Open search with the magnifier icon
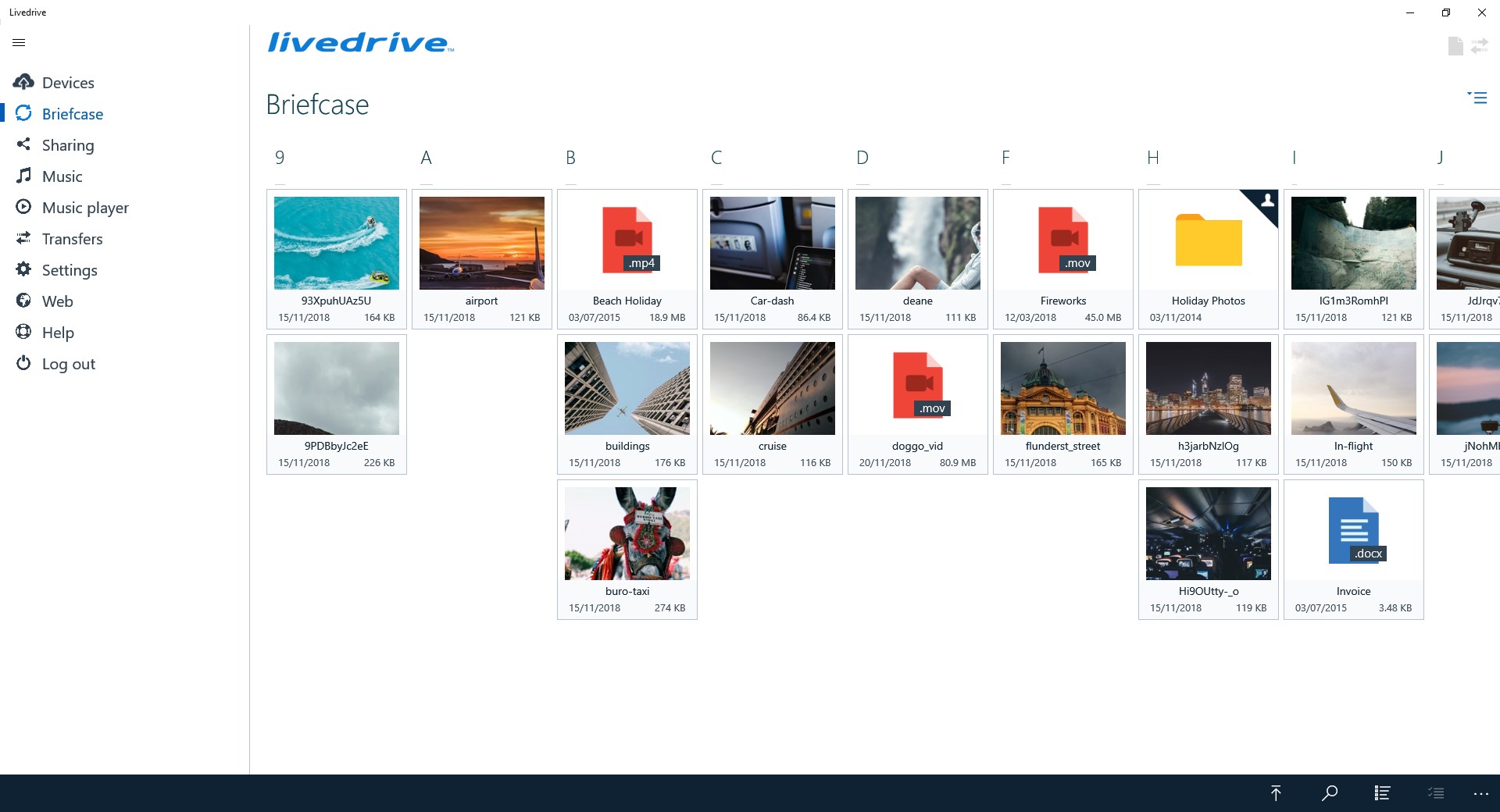 pos(1329,793)
